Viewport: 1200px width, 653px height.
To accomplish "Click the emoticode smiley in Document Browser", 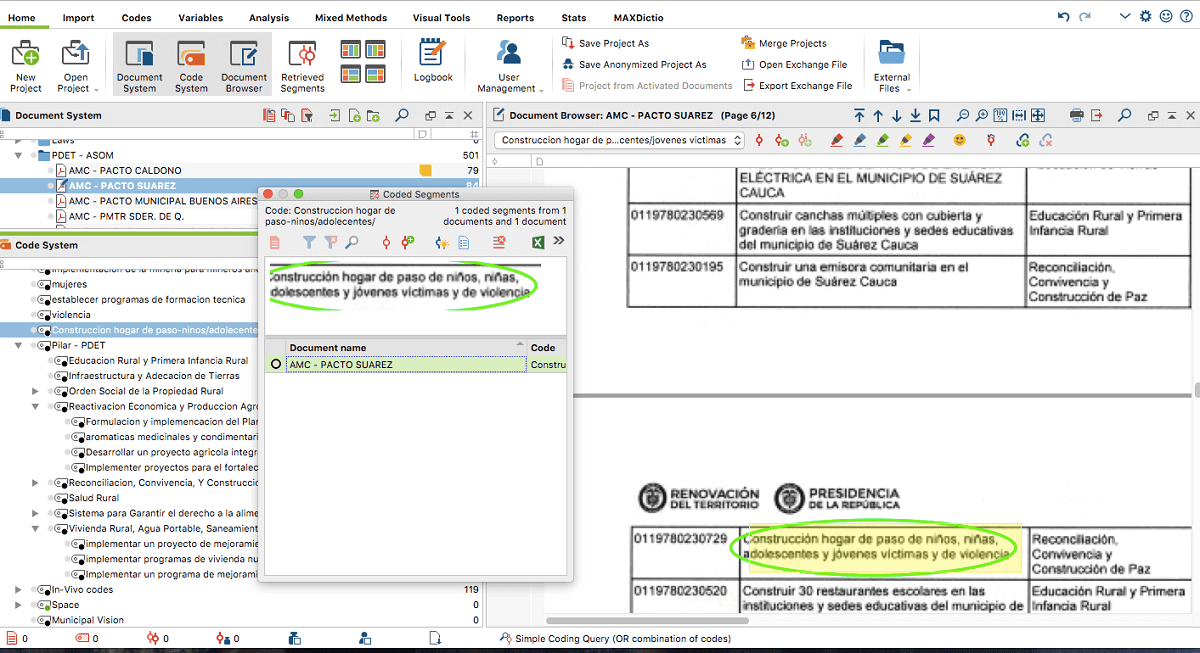I will [x=960, y=141].
